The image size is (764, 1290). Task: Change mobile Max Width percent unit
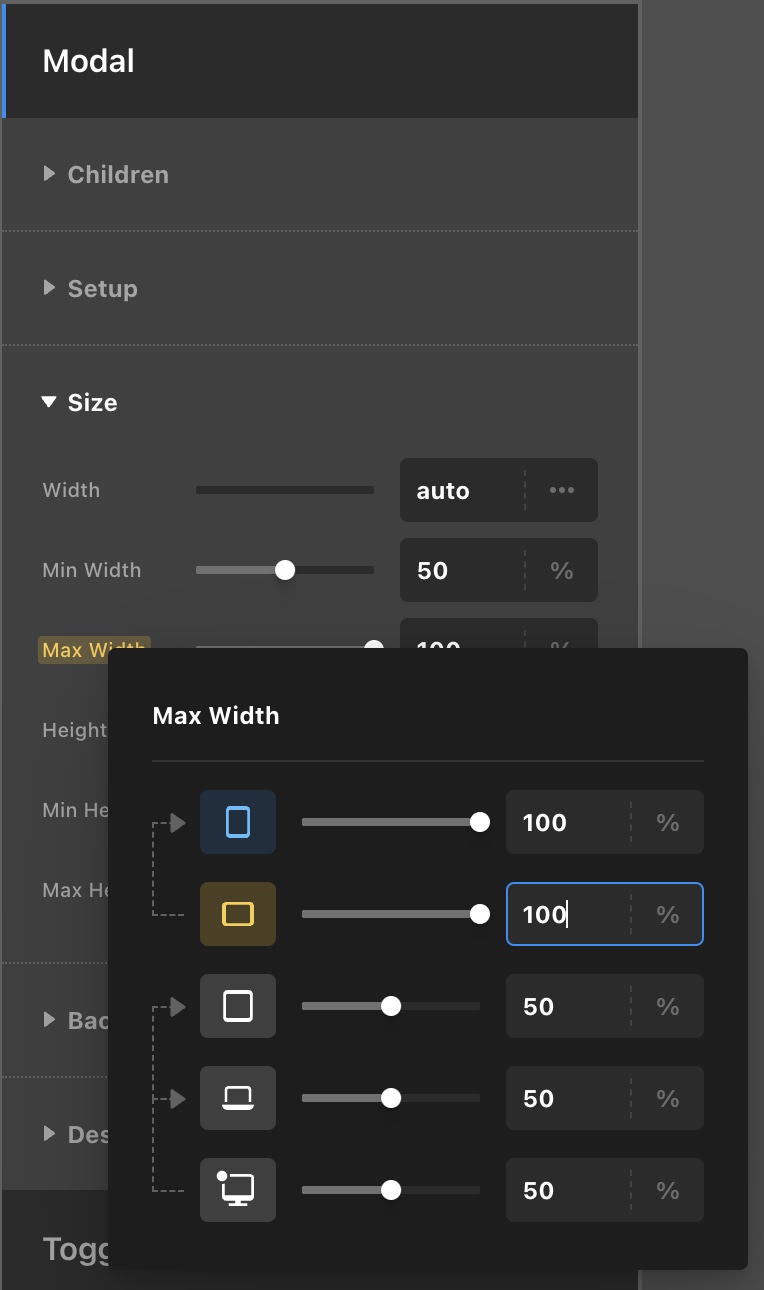pyautogui.click(x=668, y=822)
